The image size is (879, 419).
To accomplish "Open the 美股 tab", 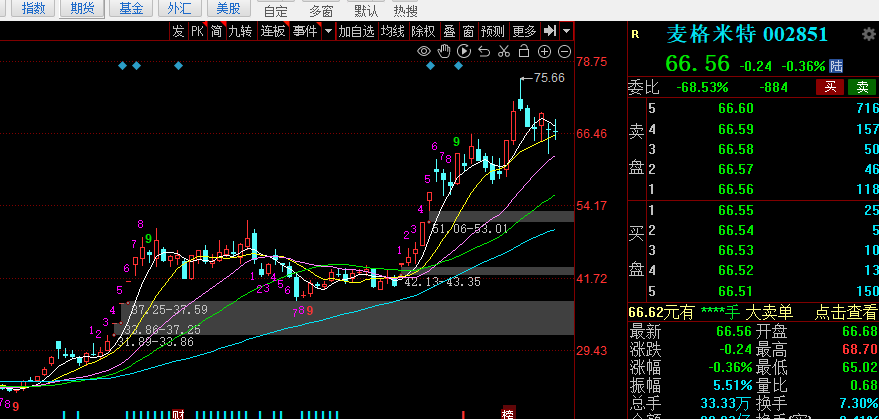I will coord(228,8).
